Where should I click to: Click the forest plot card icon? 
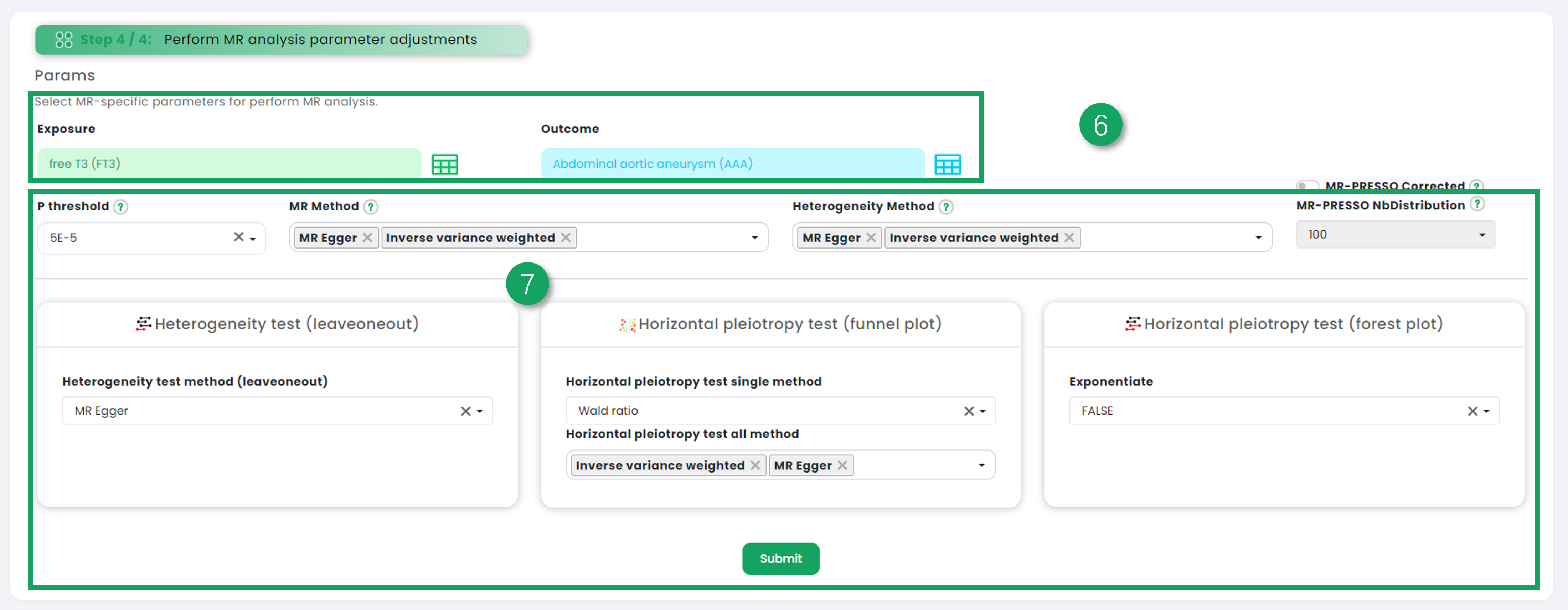[1133, 324]
